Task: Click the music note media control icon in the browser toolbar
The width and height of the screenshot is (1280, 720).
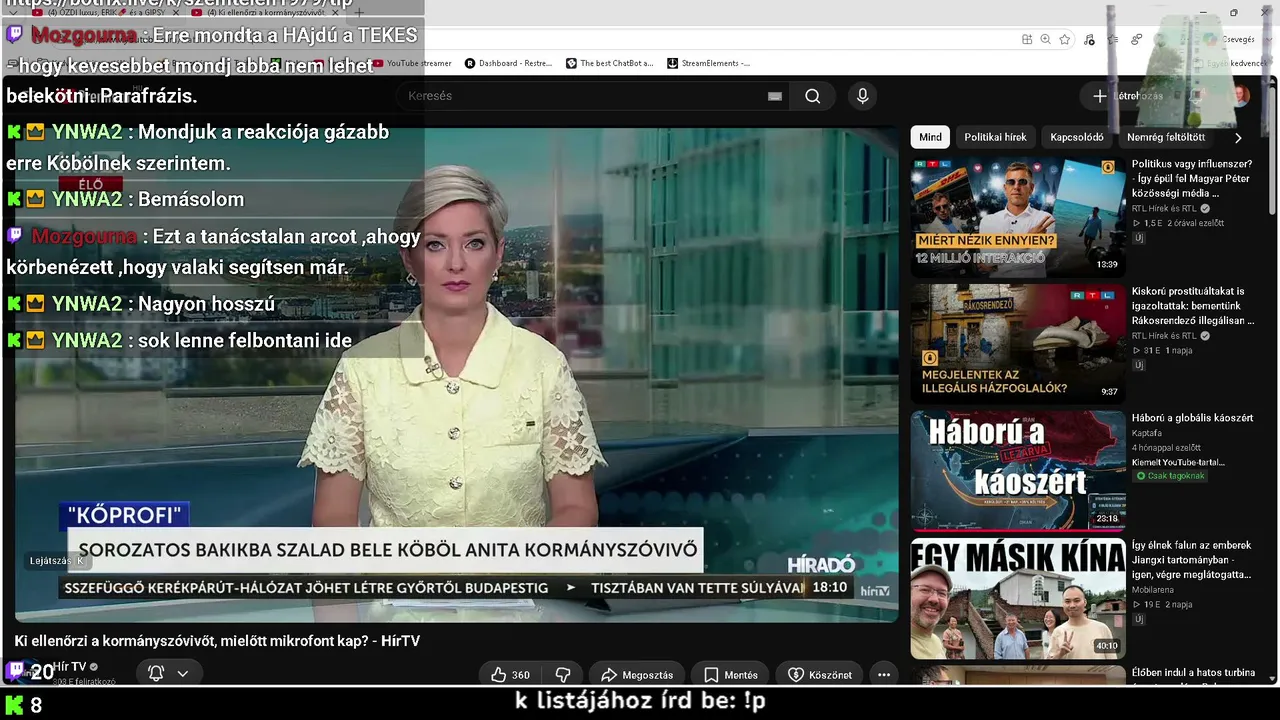Action: [x=1089, y=39]
